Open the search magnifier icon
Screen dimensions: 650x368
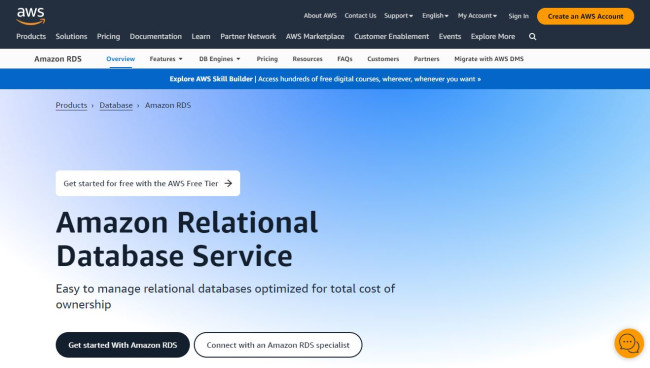tap(532, 37)
